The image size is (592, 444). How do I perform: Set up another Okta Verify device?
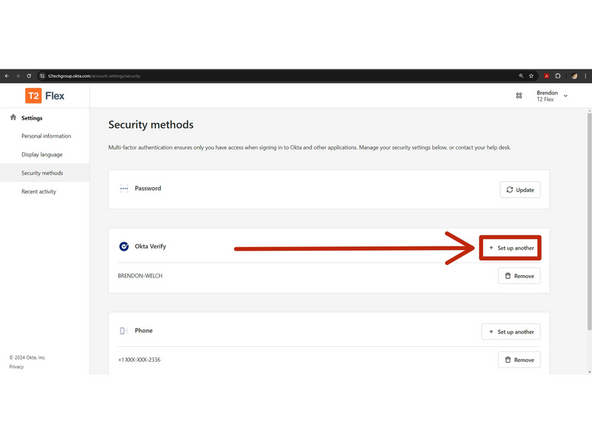[x=511, y=248]
